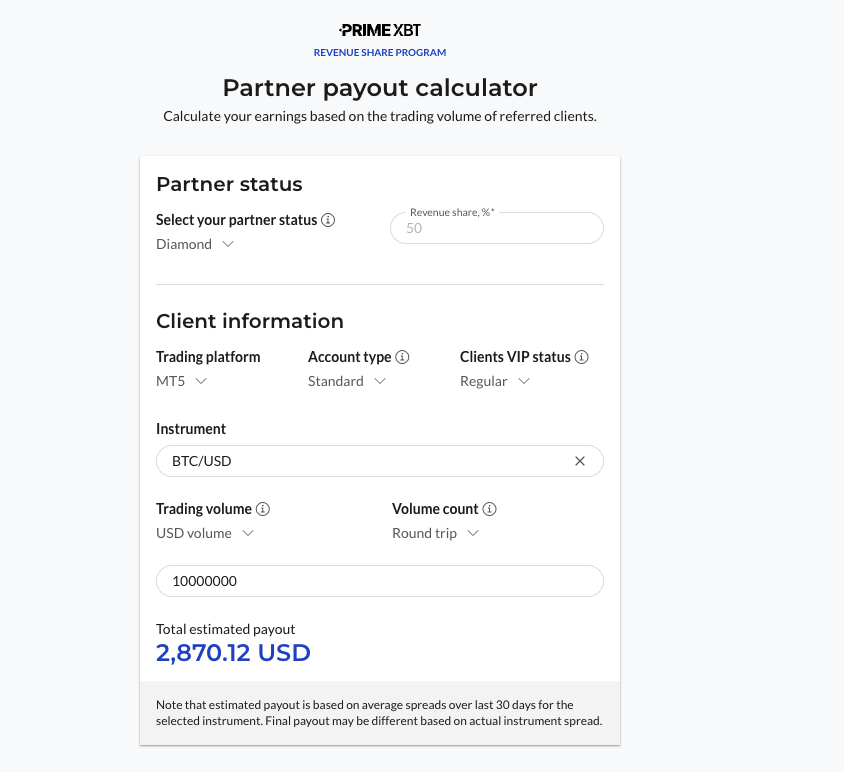Click the note about estimated payout spreads
Viewport: 844px width, 772px height.
[379, 713]
